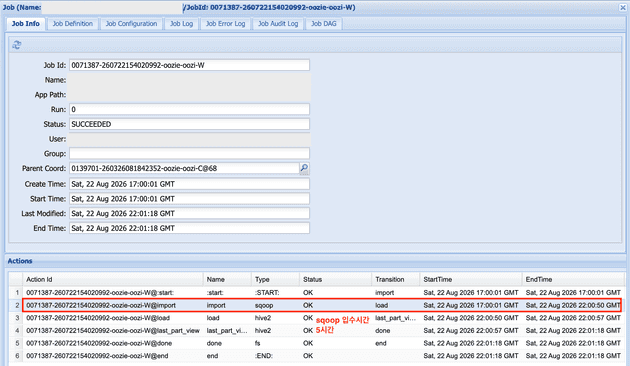Sort by Name column header
The height and width of the screenshot is (366, 630).
[227, 279]
